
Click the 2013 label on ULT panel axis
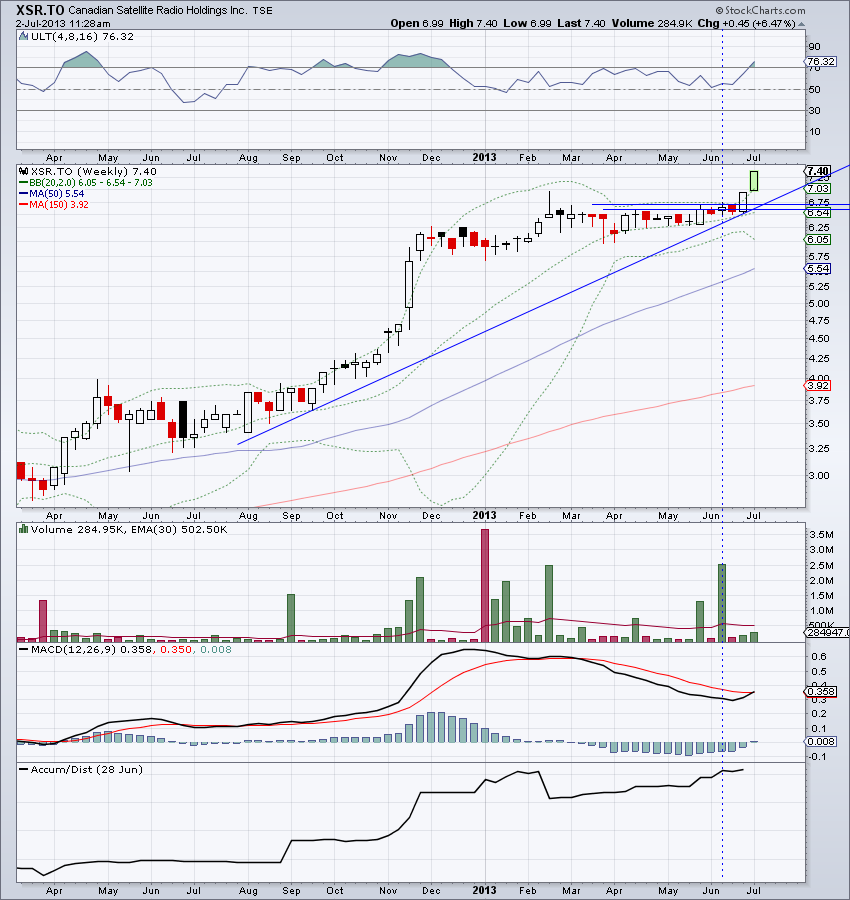point(484,157)
